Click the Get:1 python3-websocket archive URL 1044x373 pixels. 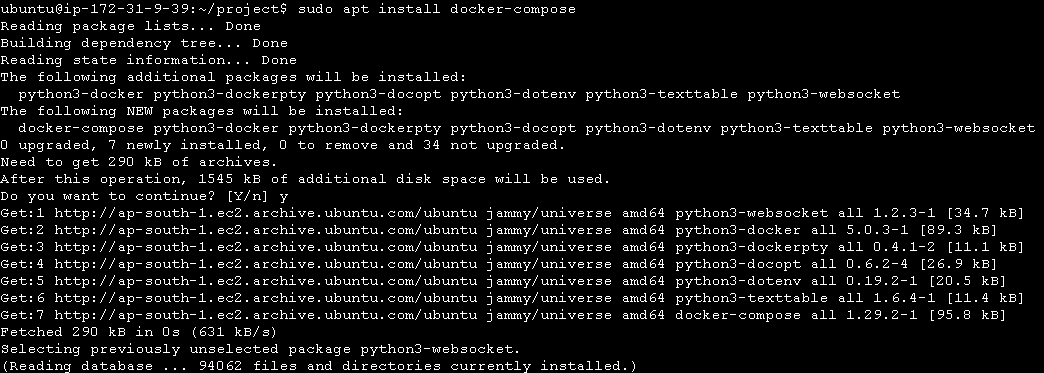click(266, 213)
